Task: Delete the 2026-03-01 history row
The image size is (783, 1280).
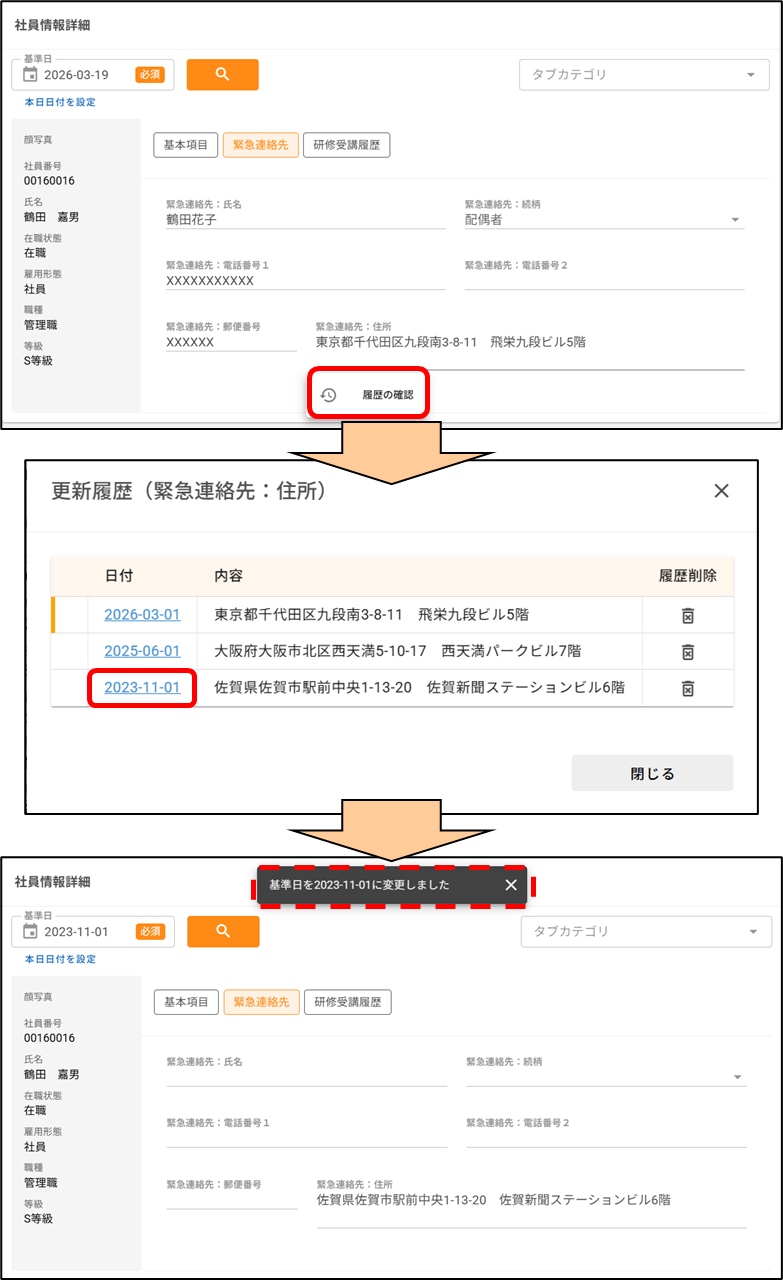Action: [x=688, y=615]
